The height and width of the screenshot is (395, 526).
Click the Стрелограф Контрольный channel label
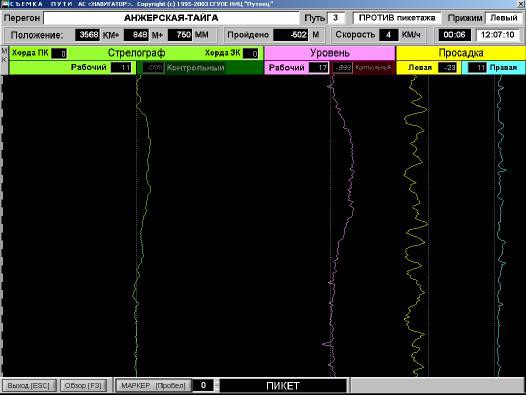tap(196, 68)
